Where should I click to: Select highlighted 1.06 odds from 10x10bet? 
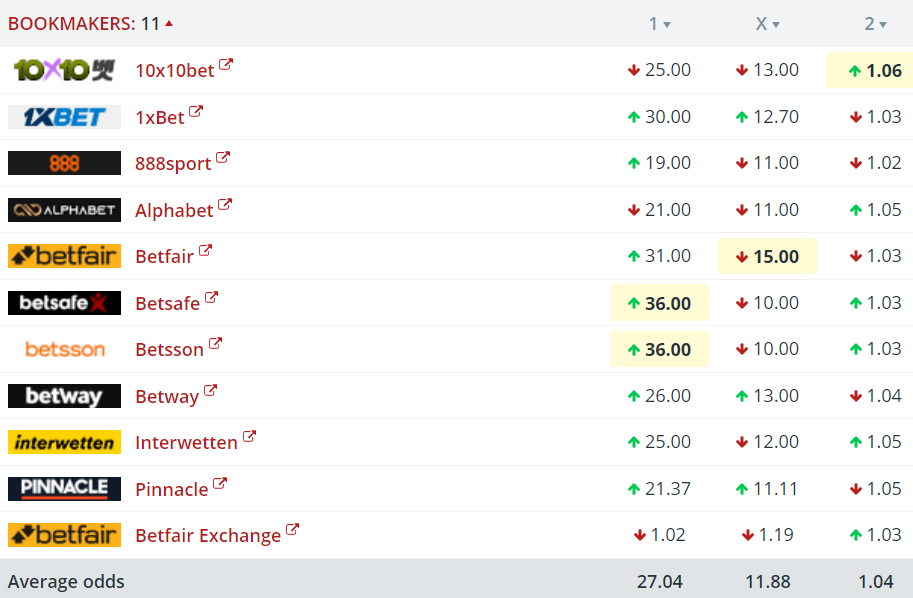click(869, 70)
